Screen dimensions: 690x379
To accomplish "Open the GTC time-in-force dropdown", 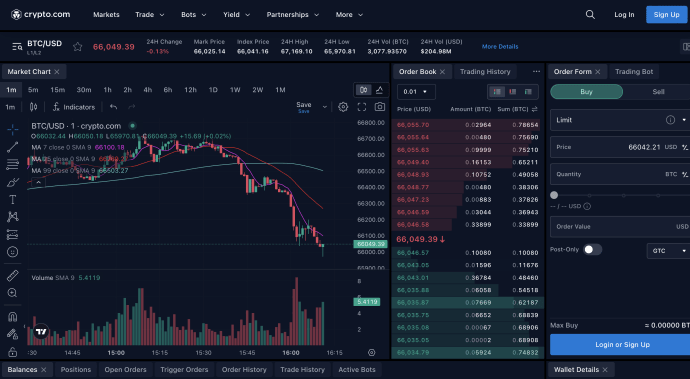I will (x=669, y=250).
